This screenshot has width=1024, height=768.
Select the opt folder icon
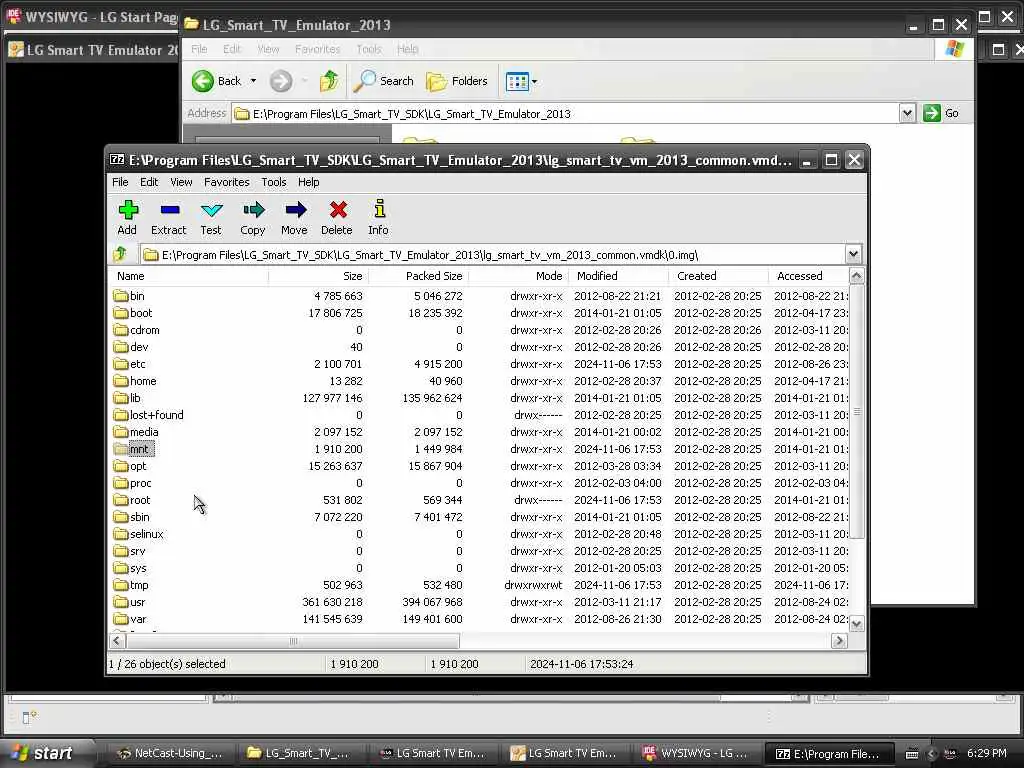pos(120,466)
